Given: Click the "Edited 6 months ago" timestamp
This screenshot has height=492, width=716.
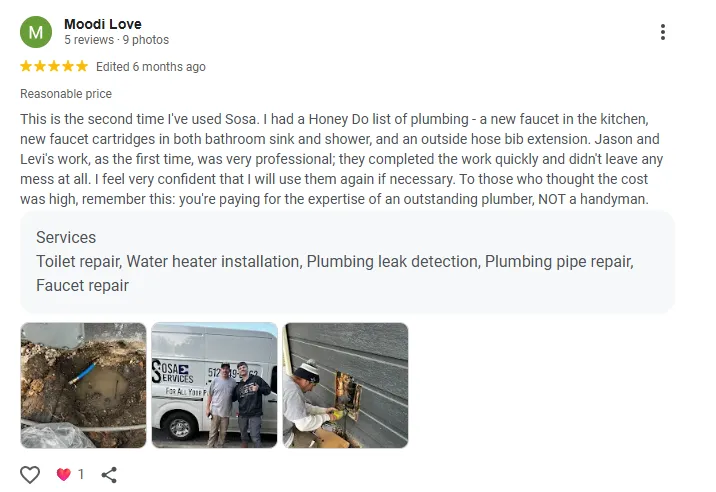Looking at the screenshot, I should tap(151, 67).
